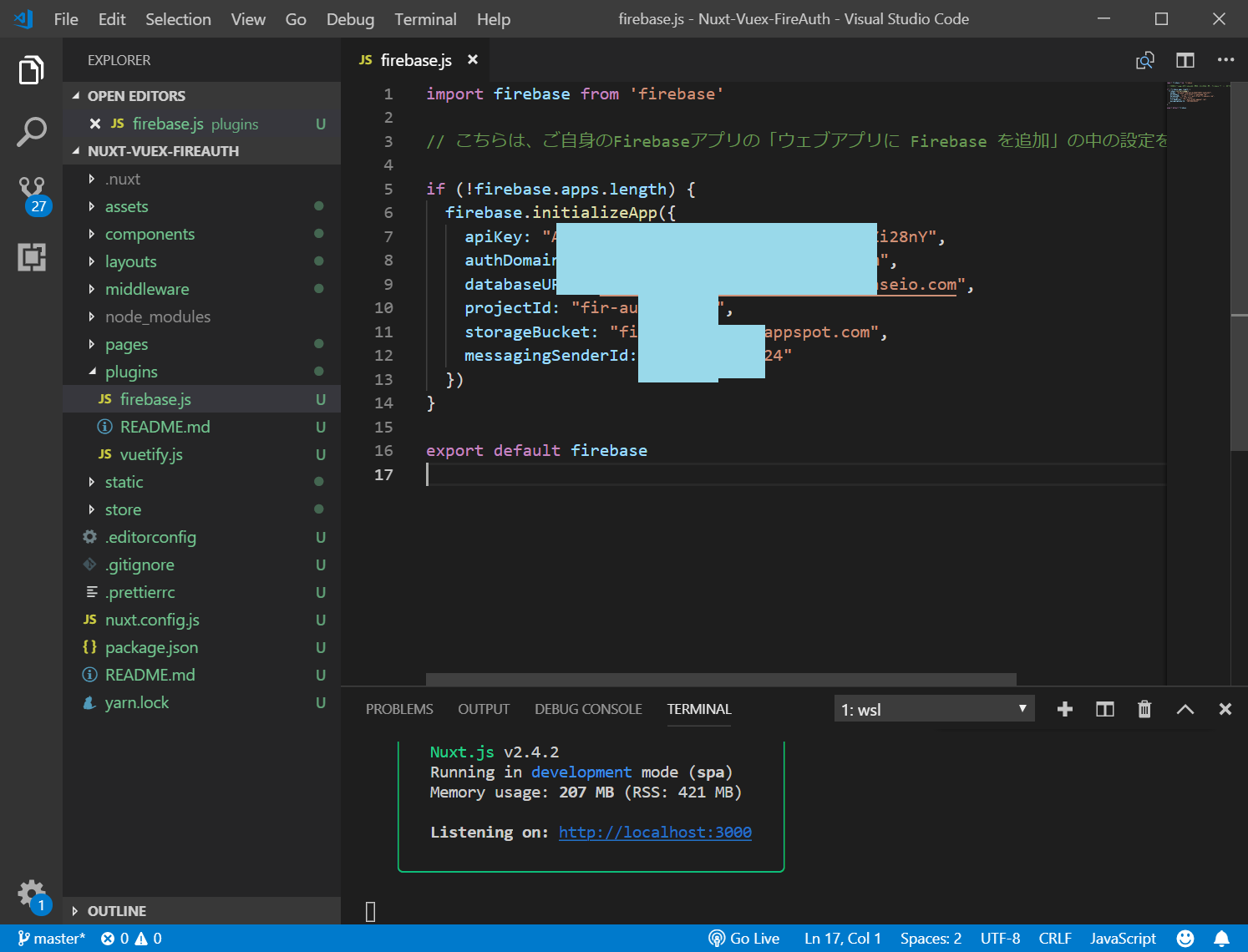The image size is (1248, 952).
Task: Collapse the OPEN EDITORS section
Action: click(x=201, y=96)
